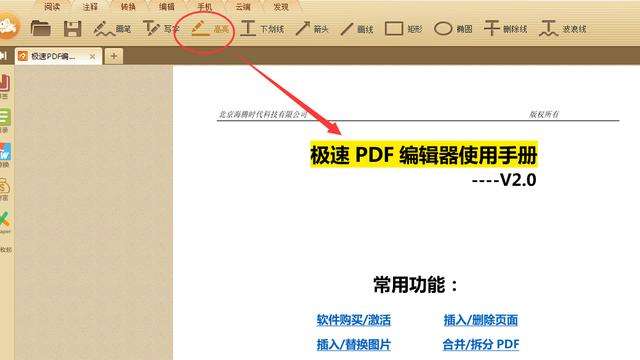Select the 写字 text writing tool

[x=161, y=29]
